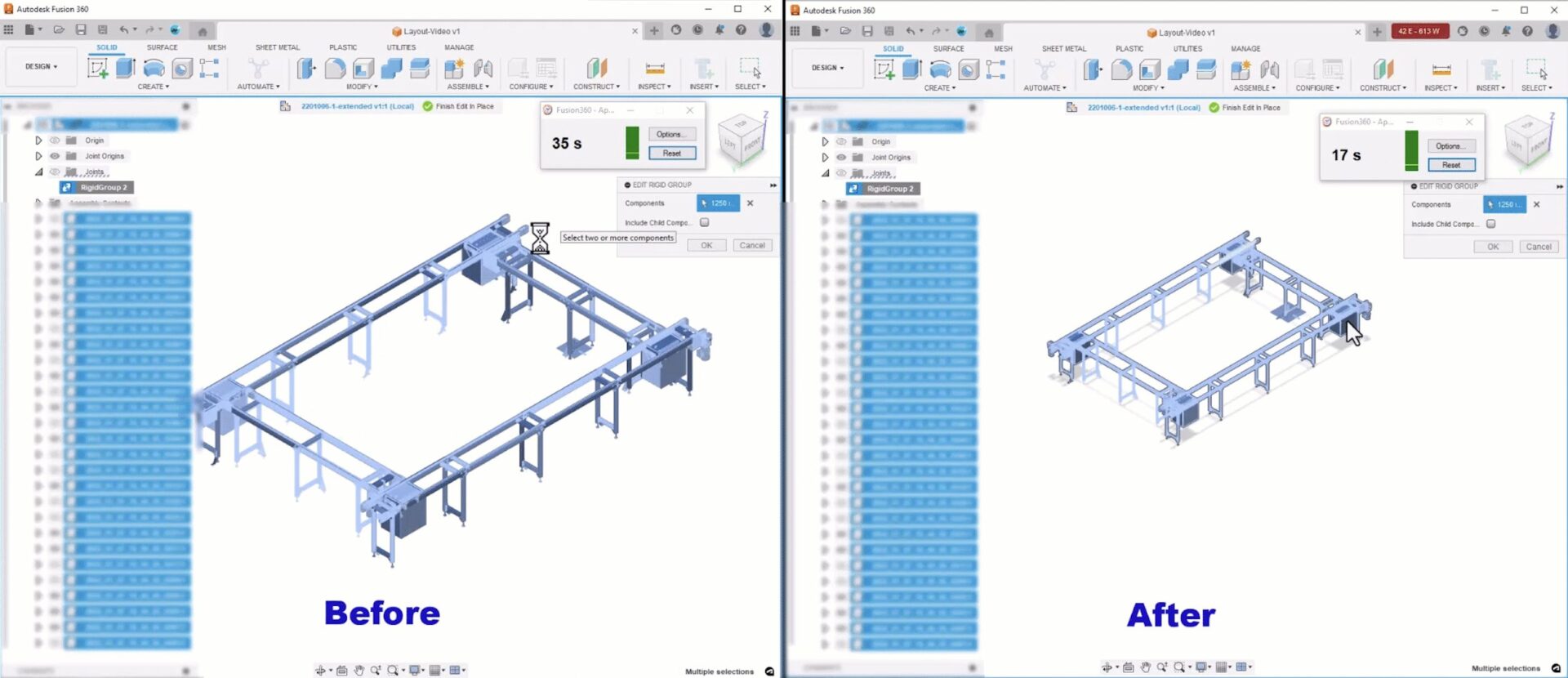Switch to MESH tab in right window
1568x678 pixels.
point(1003,49)
